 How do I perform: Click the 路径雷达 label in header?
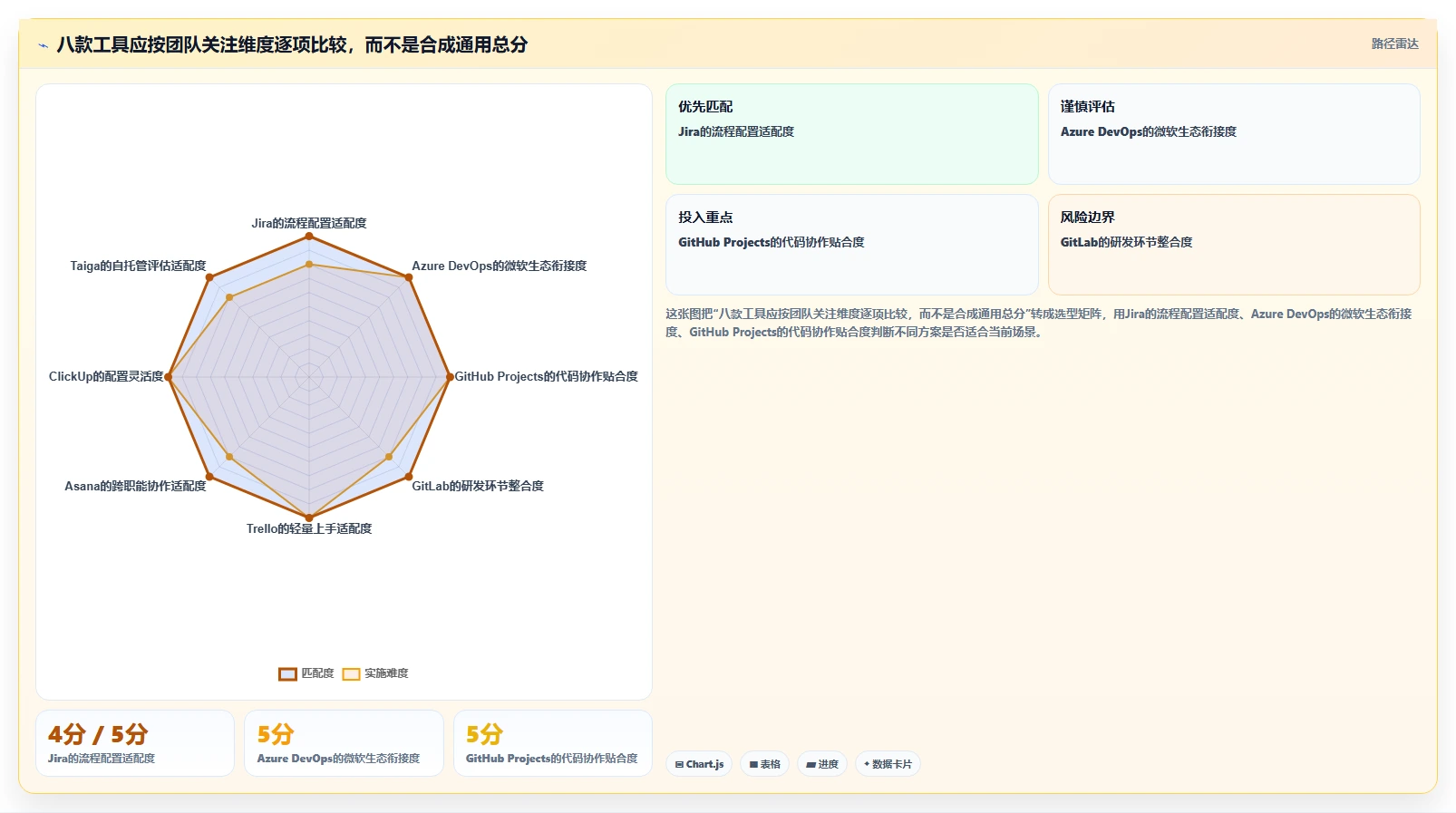(1394, 44)
